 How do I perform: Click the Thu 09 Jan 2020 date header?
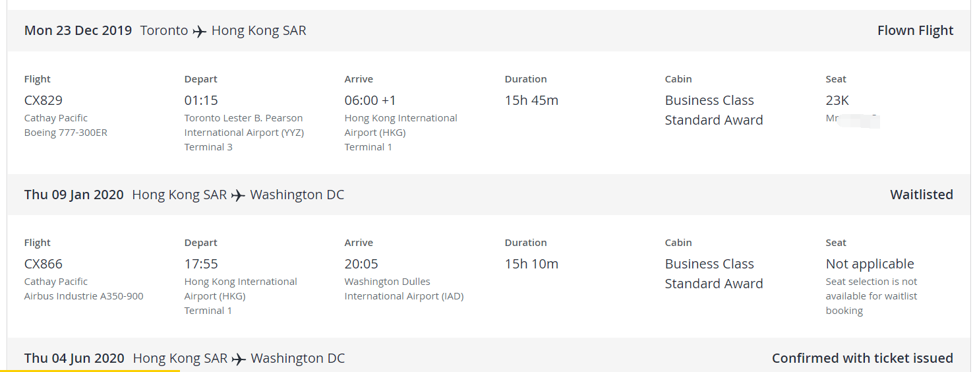tap(74, 195)
